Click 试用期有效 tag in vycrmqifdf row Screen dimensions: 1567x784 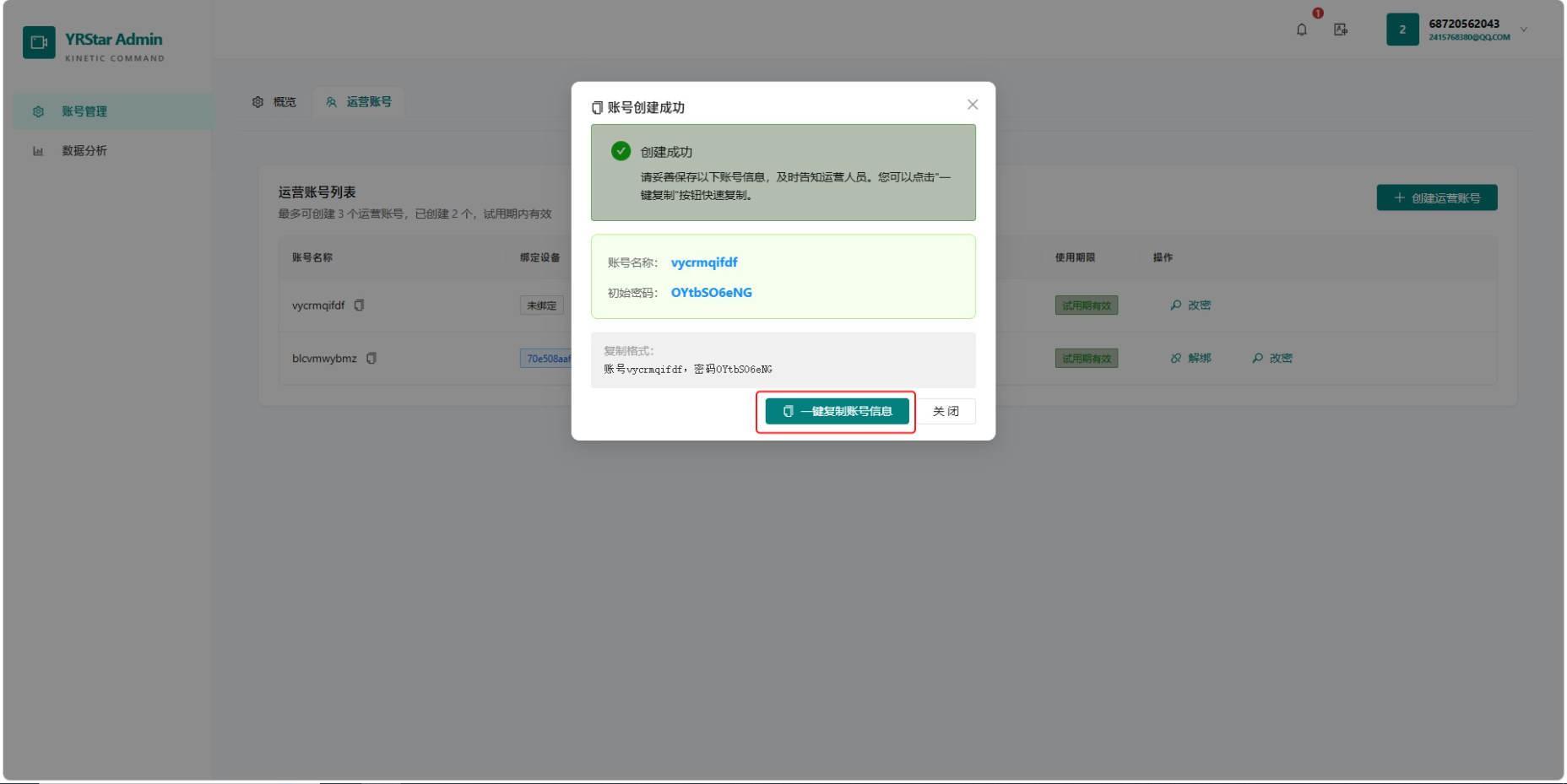pyautogui.click(x=1087, y=305)
